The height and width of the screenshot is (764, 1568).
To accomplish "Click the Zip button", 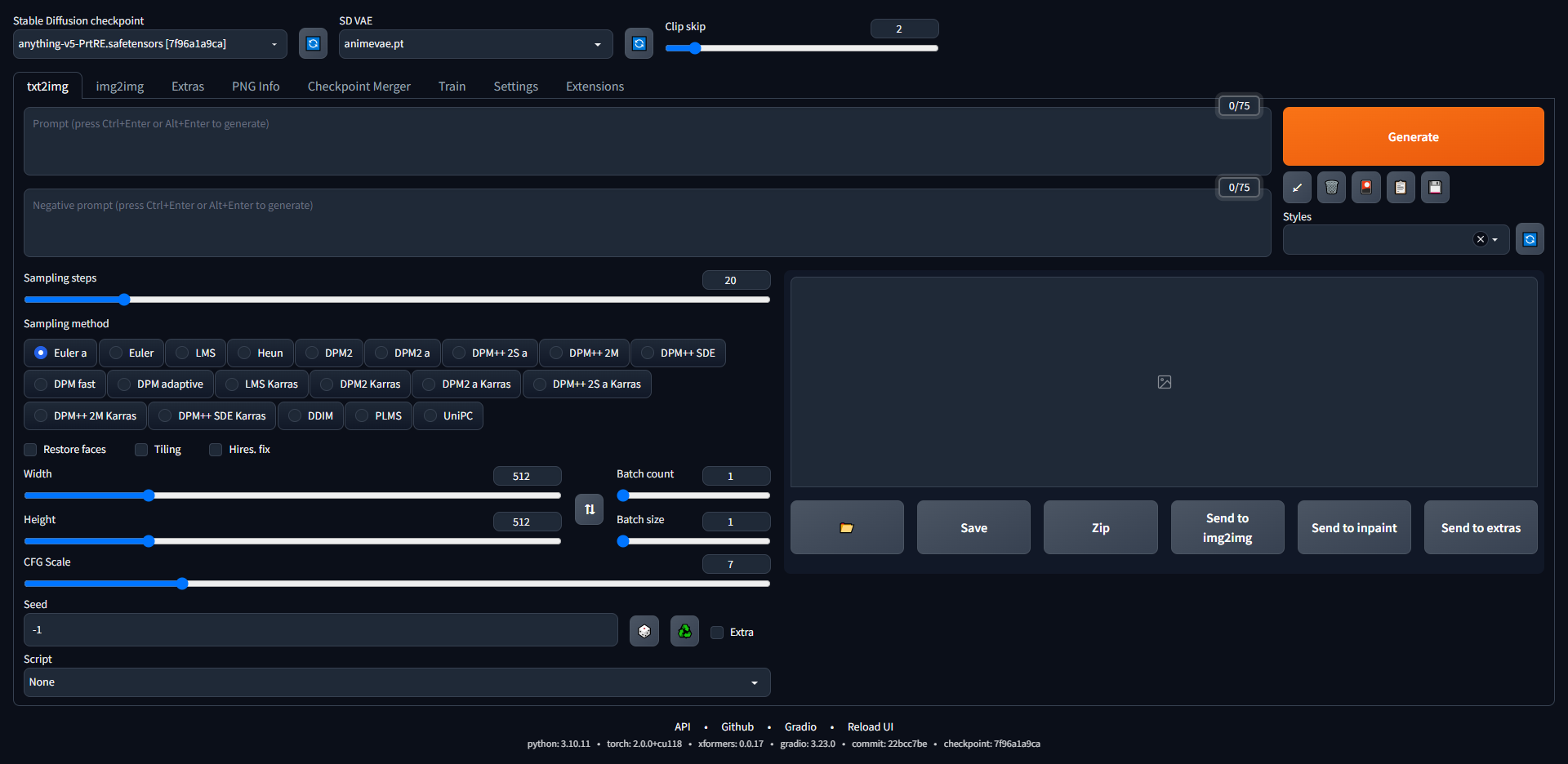I will (1100, 527).
